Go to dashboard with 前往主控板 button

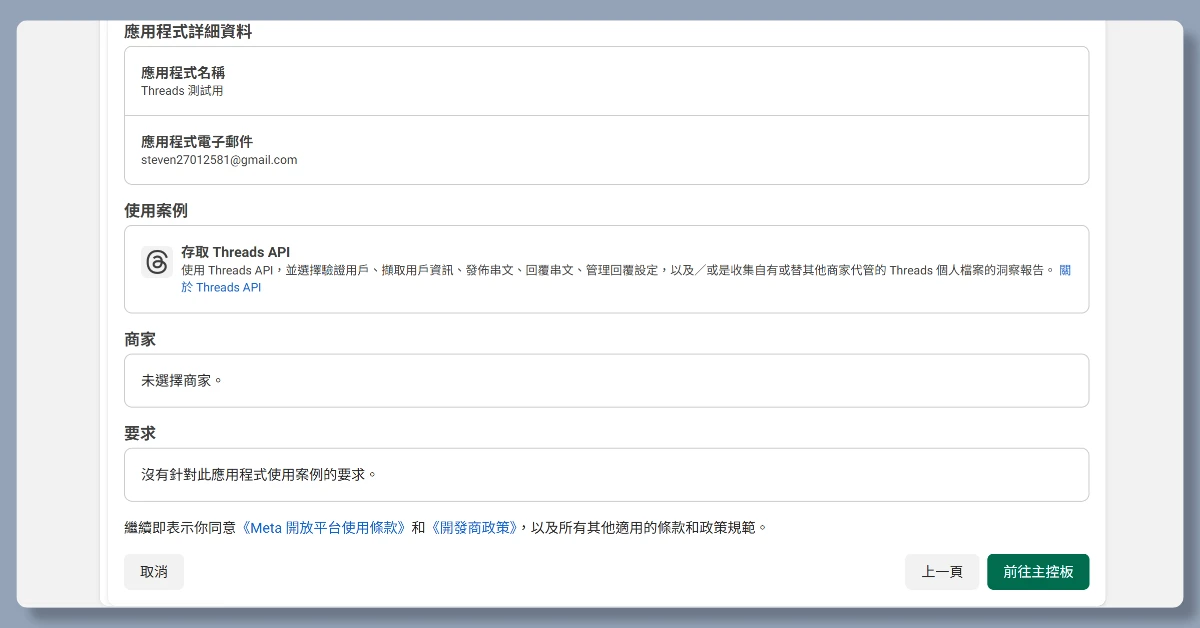[x=1038, y=572]
